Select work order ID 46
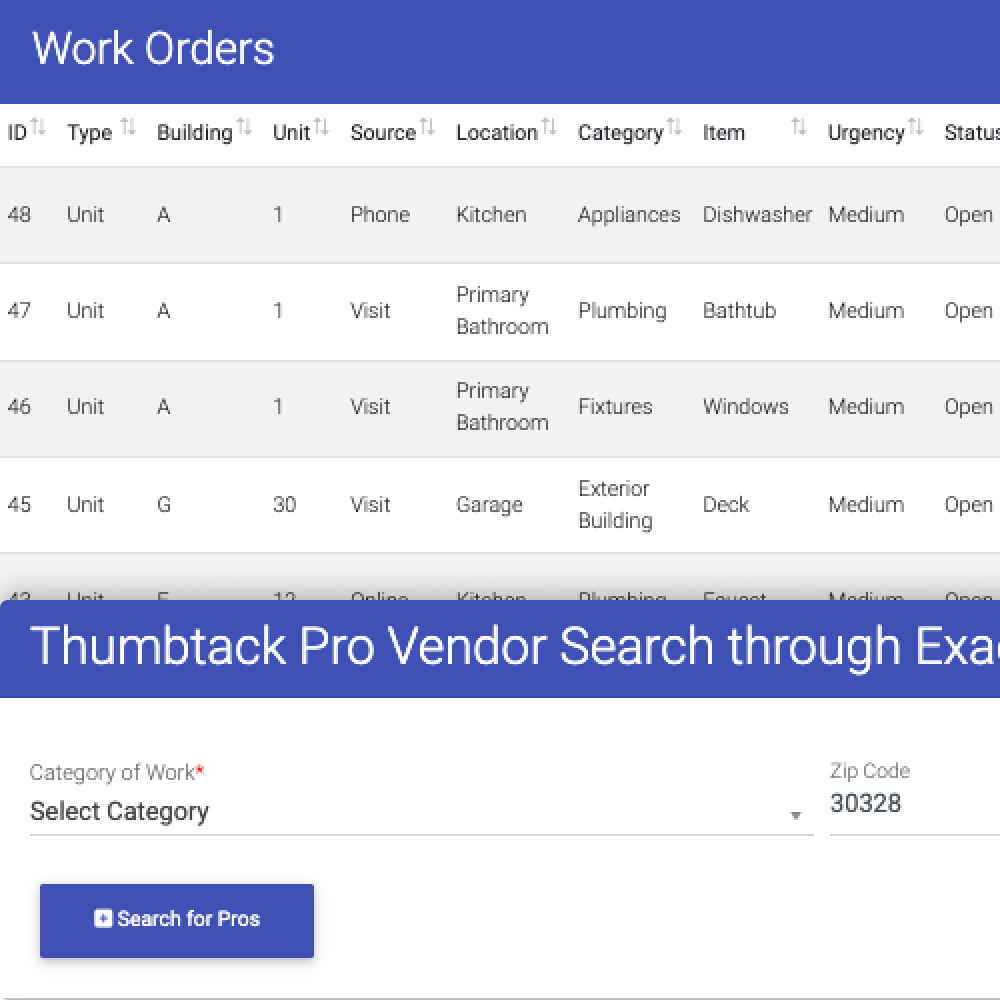1000x1000 pixels. 19,407
